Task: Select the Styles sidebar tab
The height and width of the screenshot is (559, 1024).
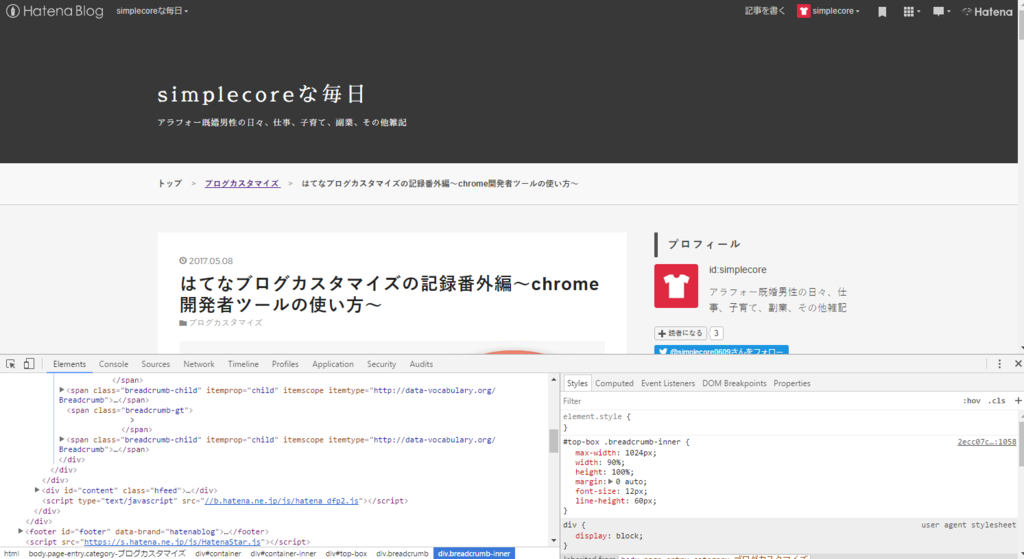Action: [x=577, y=383]
